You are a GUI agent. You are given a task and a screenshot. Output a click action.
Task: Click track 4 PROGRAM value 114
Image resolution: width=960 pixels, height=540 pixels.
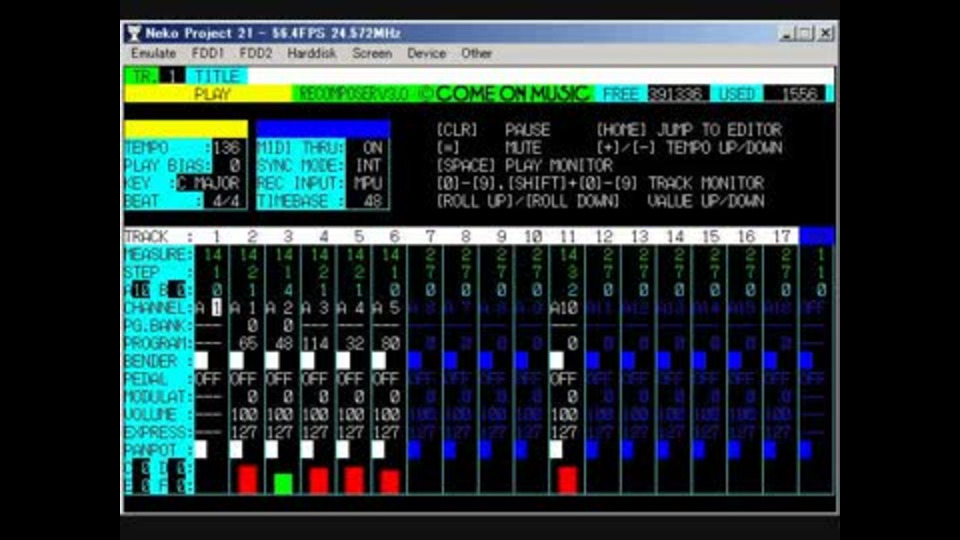315,343
